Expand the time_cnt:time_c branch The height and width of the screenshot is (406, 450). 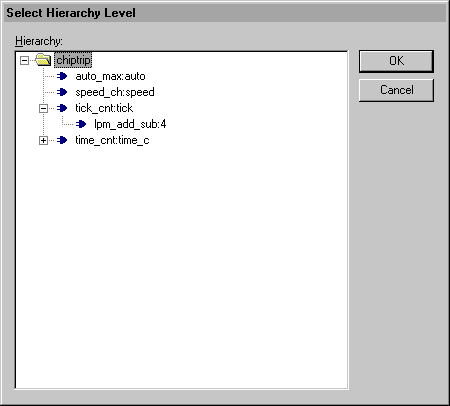click(x=43, y=140)
